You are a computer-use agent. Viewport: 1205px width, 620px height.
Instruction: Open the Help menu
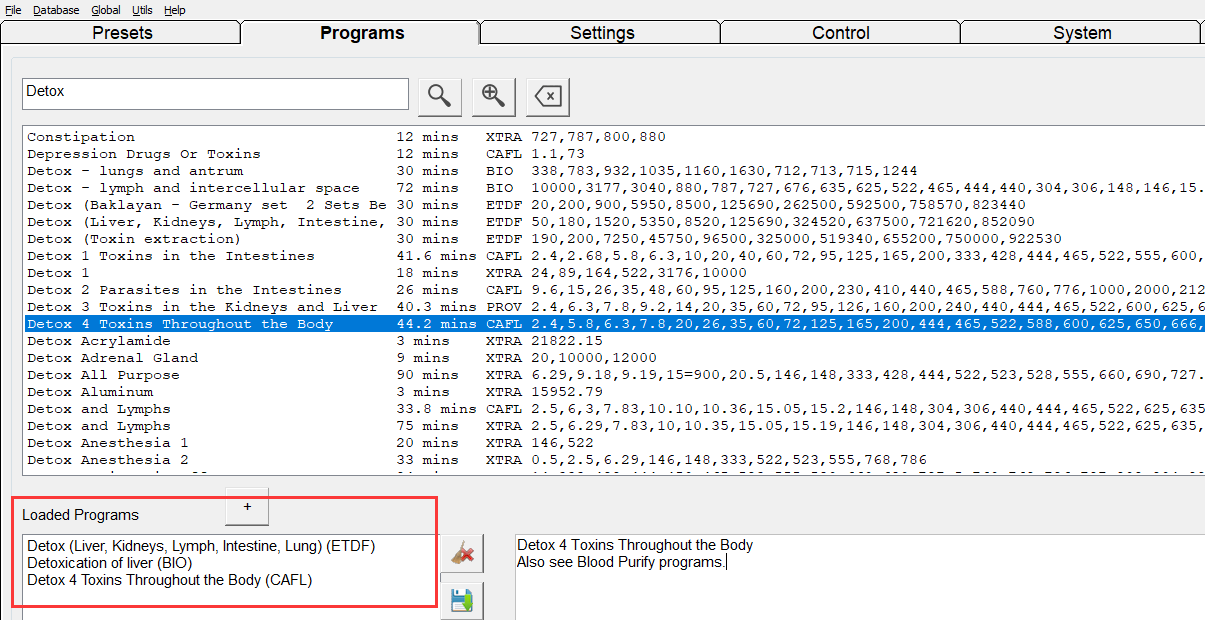point(174,10)
